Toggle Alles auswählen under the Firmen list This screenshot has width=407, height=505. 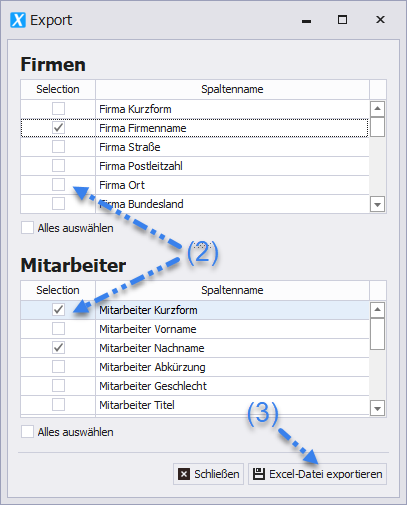coord(27,228)
